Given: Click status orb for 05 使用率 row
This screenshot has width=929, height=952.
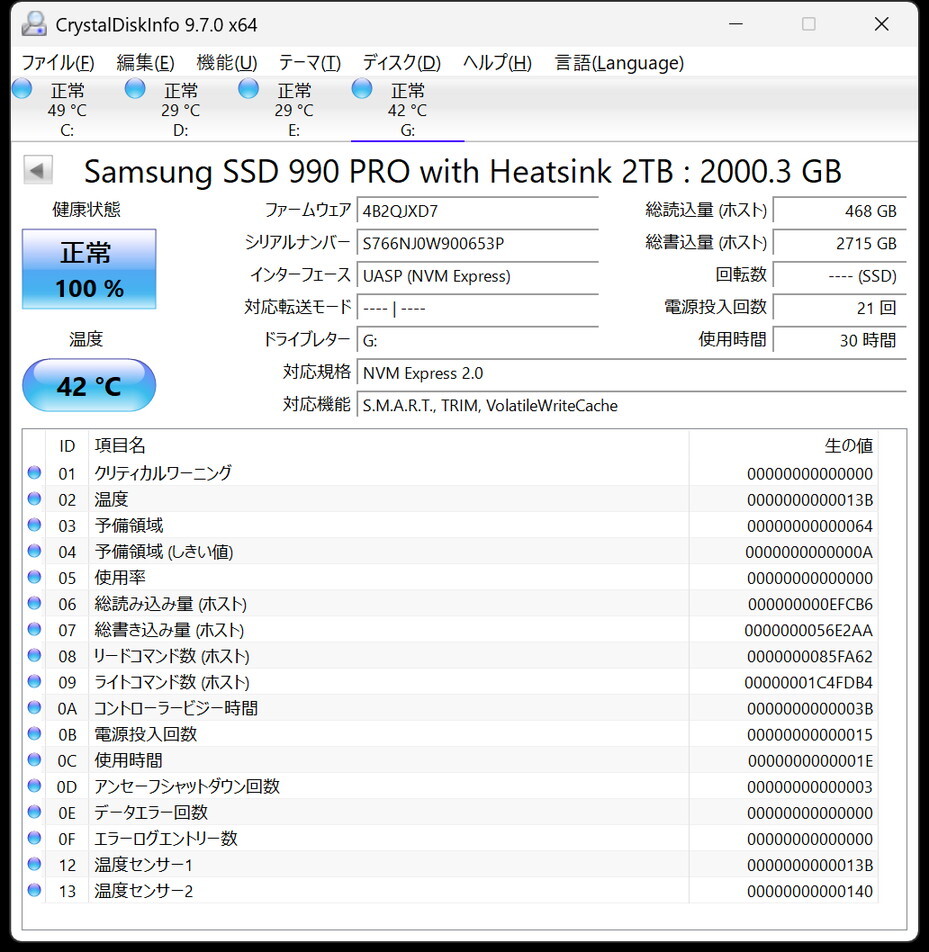Looking at the screenshot, I should point(35,577).
